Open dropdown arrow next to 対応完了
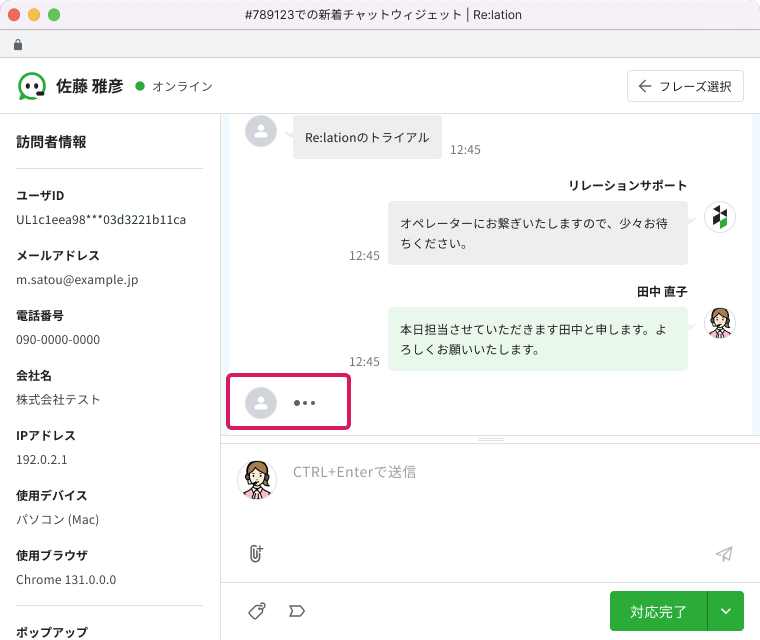 (x=725, y=611)
